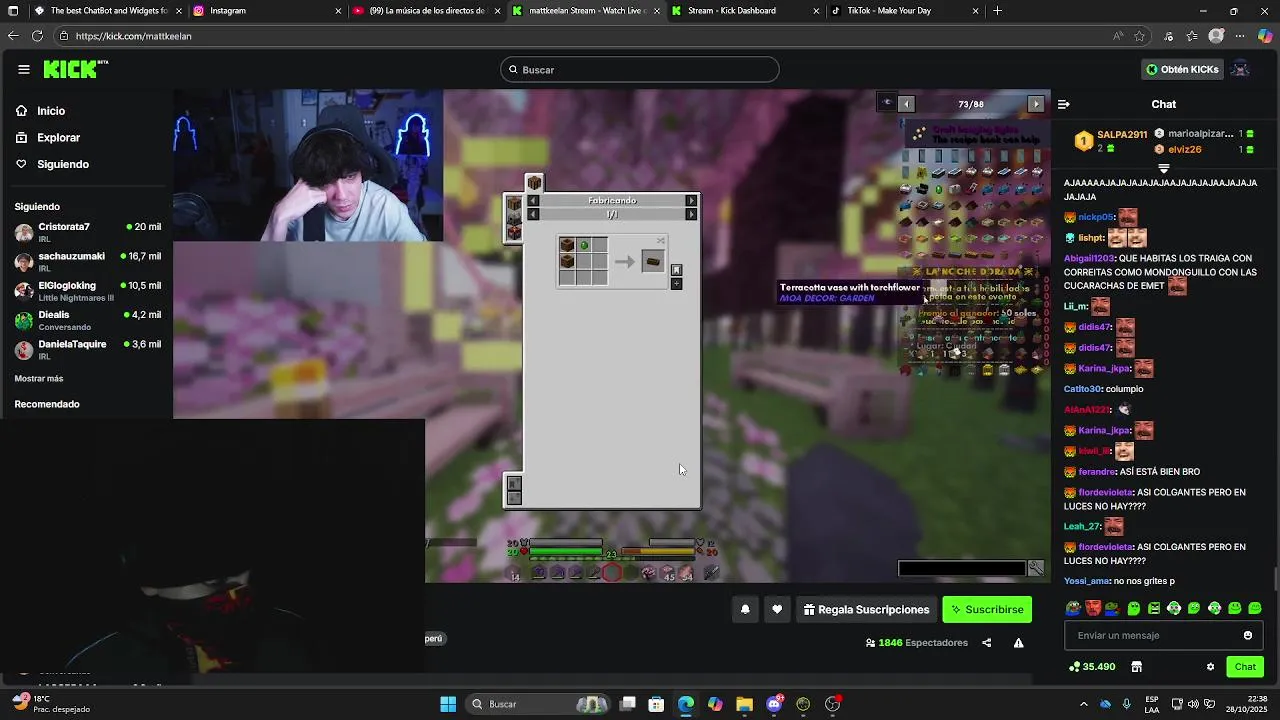Toggle stream notifications bell
Screen dimensions: 1280x720
pyautogui.click(x=745, y=609)
